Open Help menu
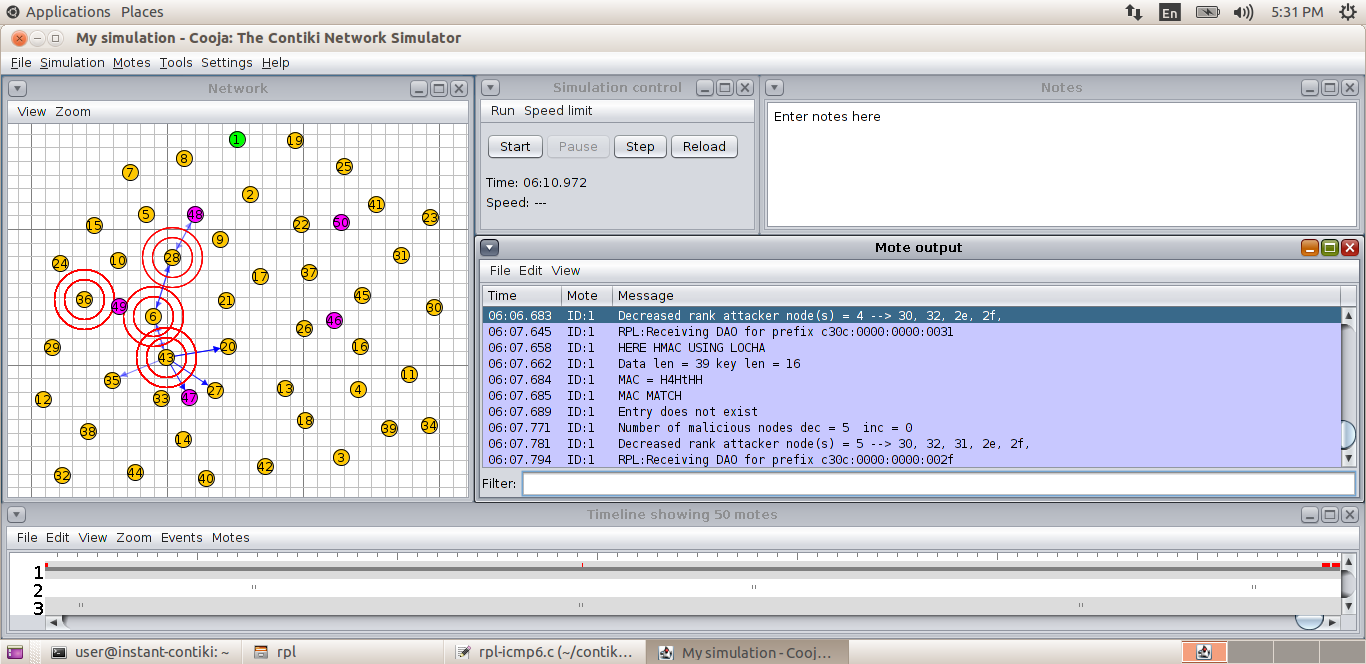The height and width of the screenshot is (664, 1366). 276,62
